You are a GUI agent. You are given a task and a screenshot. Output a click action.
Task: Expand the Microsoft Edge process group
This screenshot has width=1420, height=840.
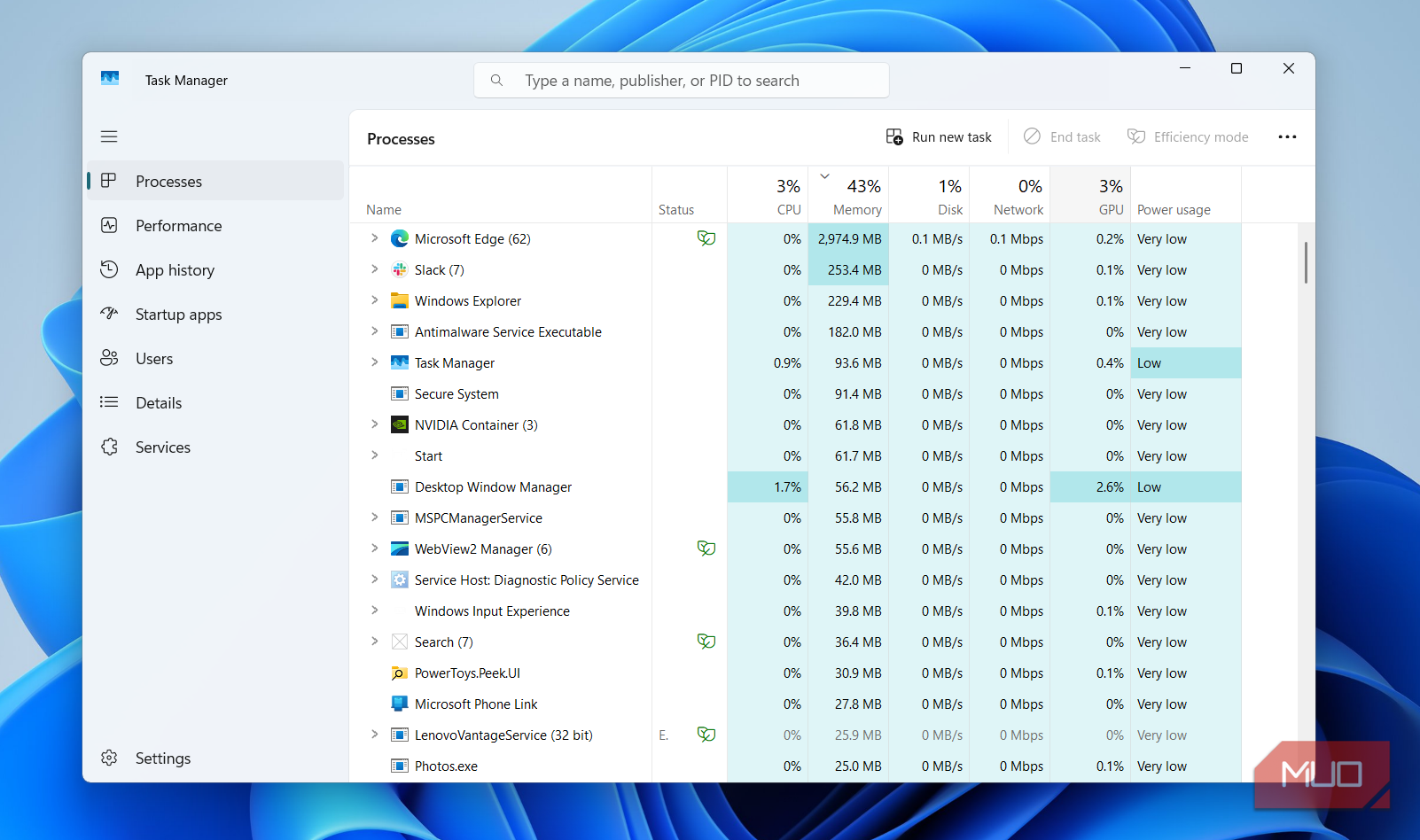[375, 238]
